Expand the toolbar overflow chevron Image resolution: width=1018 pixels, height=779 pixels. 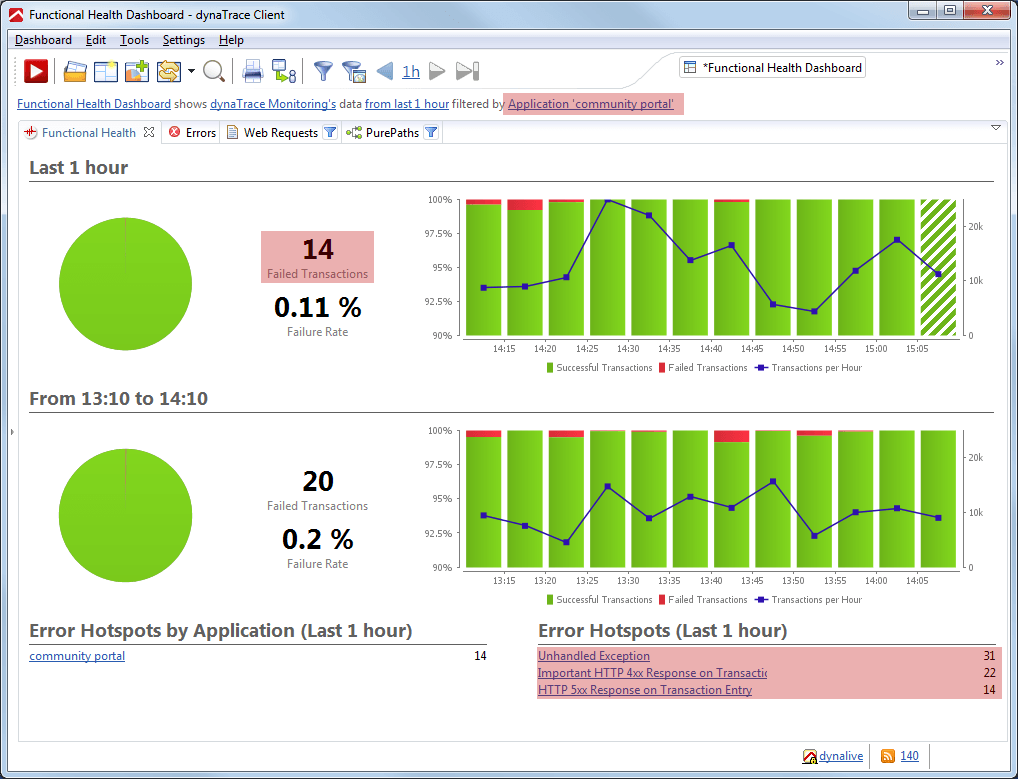click(1000, 62)
